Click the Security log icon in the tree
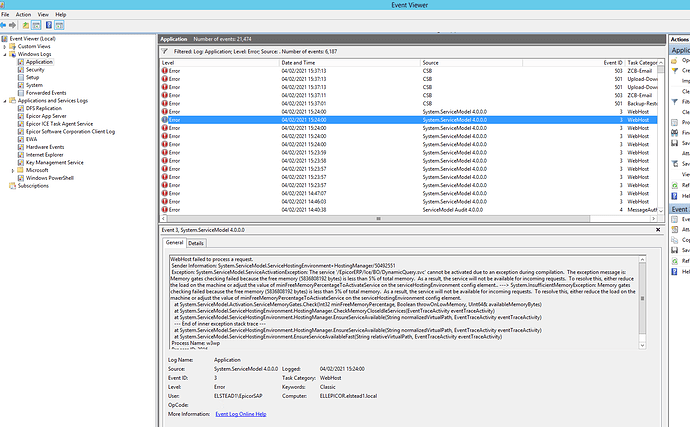The image size is (690, 427). 21,70
